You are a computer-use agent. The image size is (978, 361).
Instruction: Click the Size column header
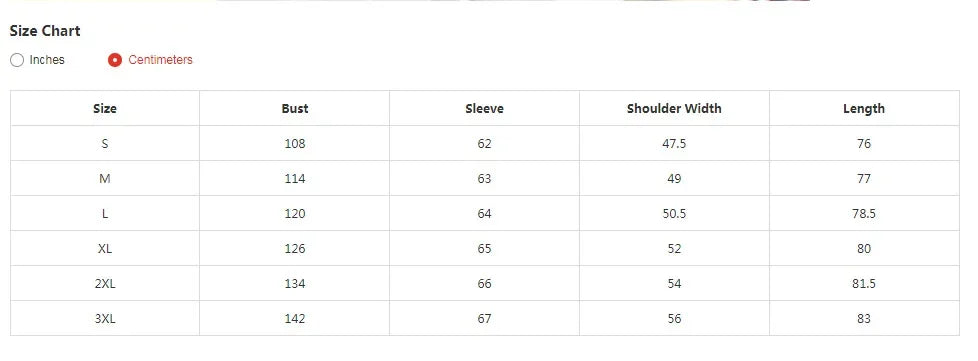pyautogui.click(x=105, y=108)
